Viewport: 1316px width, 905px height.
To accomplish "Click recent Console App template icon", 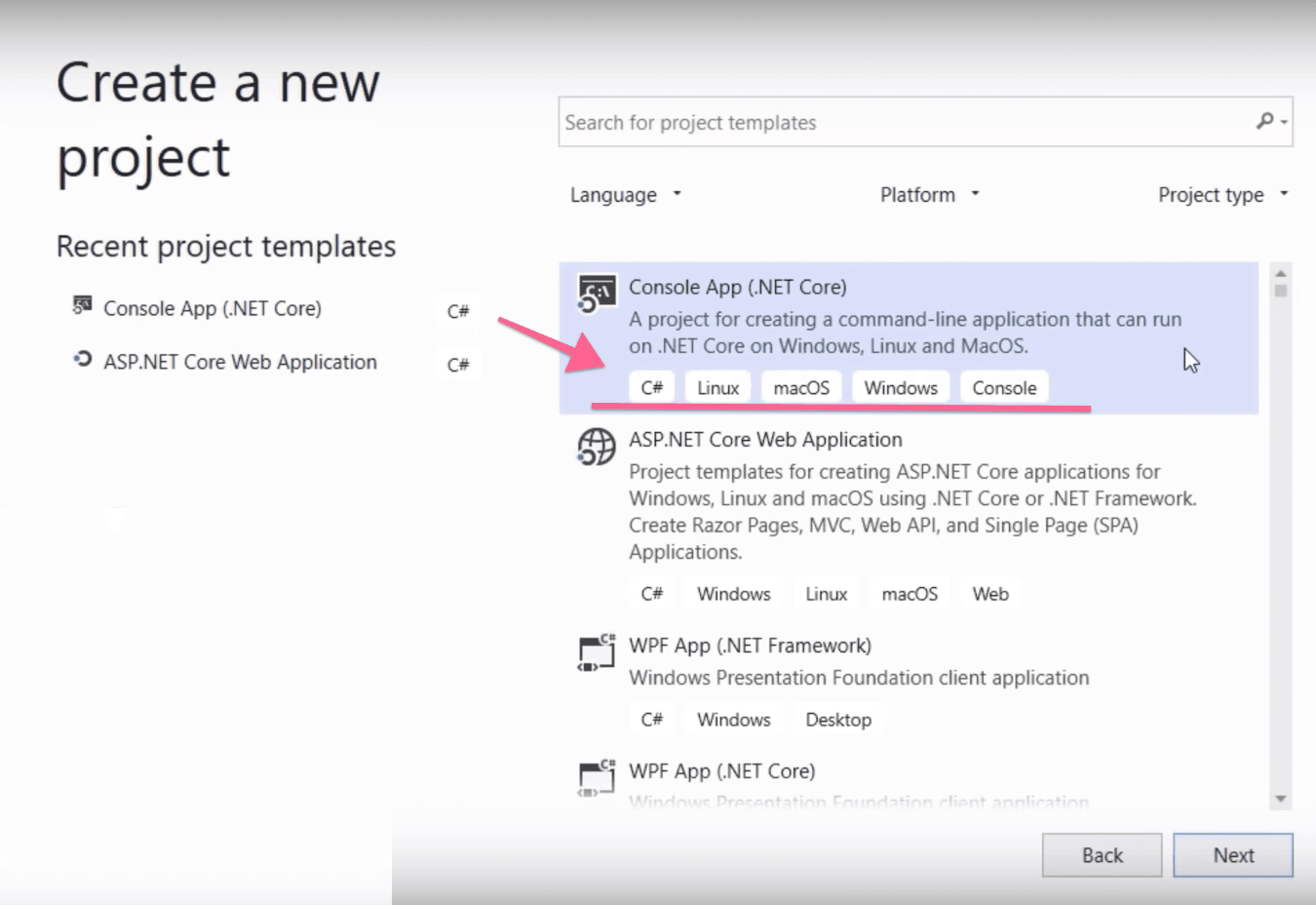I will coord(83,305).
